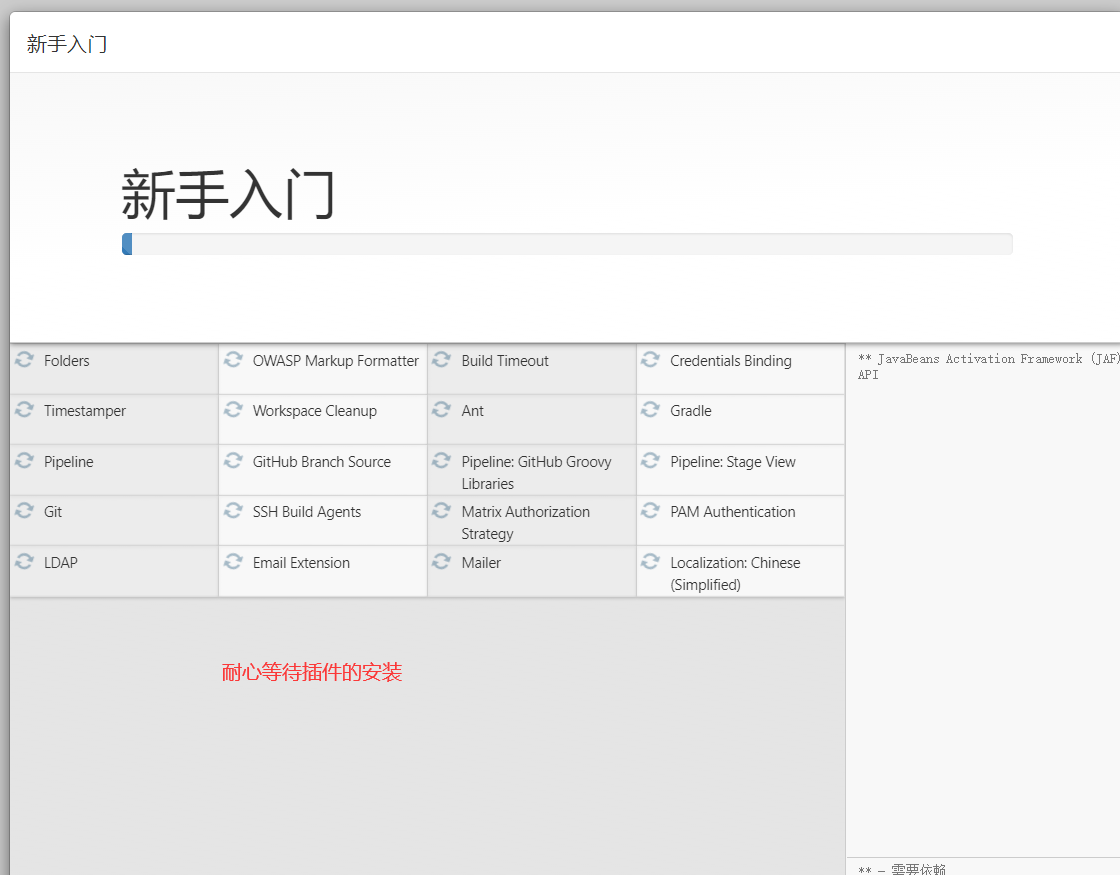Click the refresh icon beside Folders

click(24, 359)
